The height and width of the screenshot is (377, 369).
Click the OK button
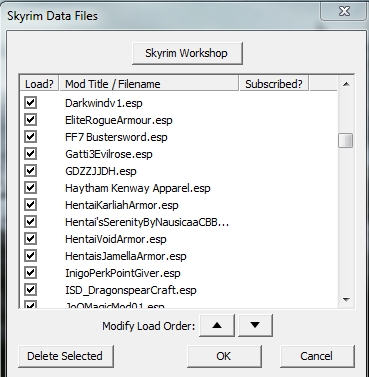224,356
